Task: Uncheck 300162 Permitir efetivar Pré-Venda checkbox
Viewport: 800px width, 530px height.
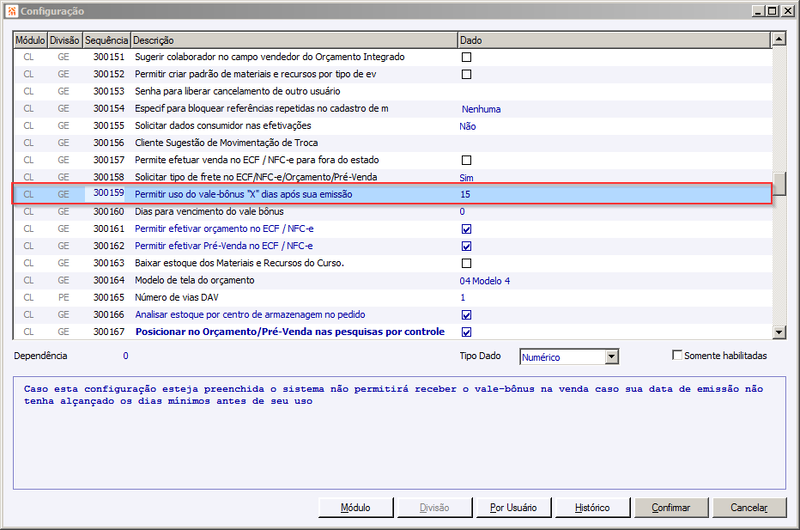Action: (x=466, y=246)
